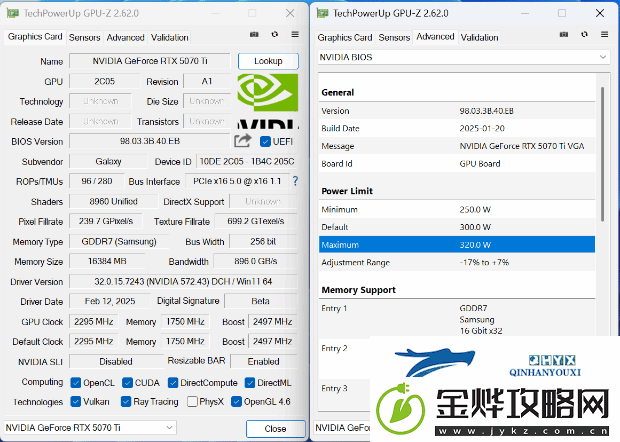Select the Version row in General section

click(457, 111)
